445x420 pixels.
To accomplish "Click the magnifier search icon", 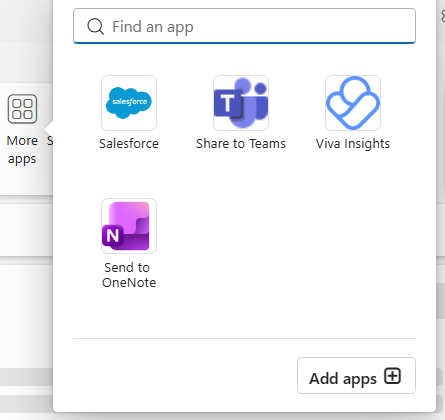I will pos(96,26).
